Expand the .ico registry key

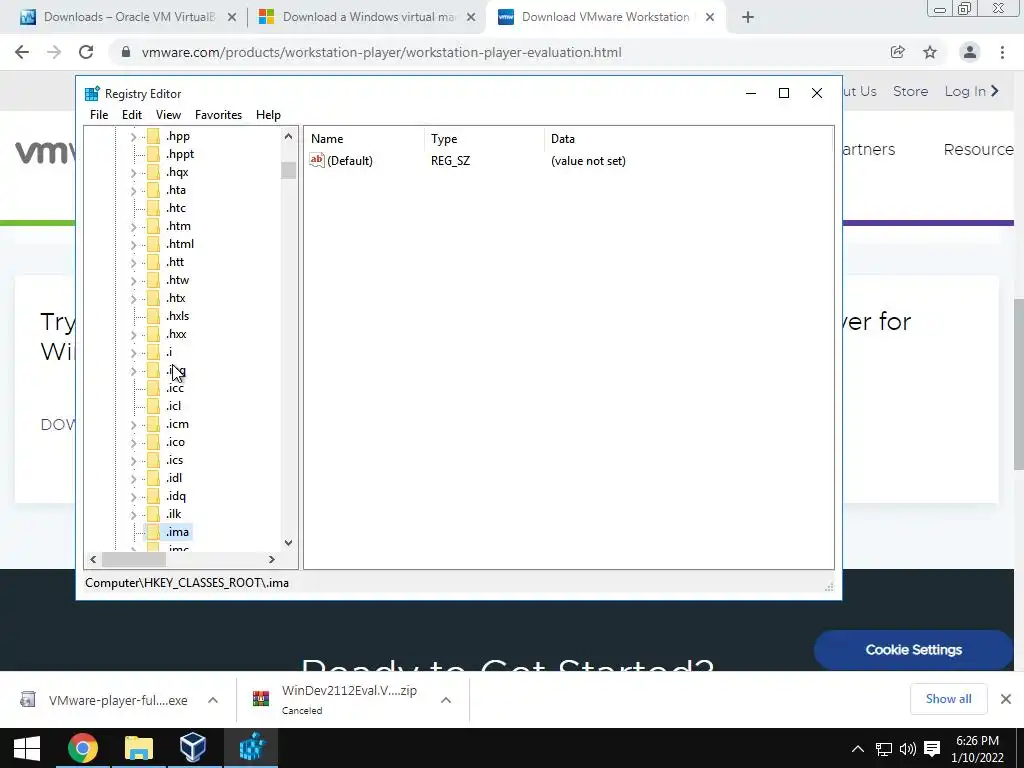coord(133,442)
